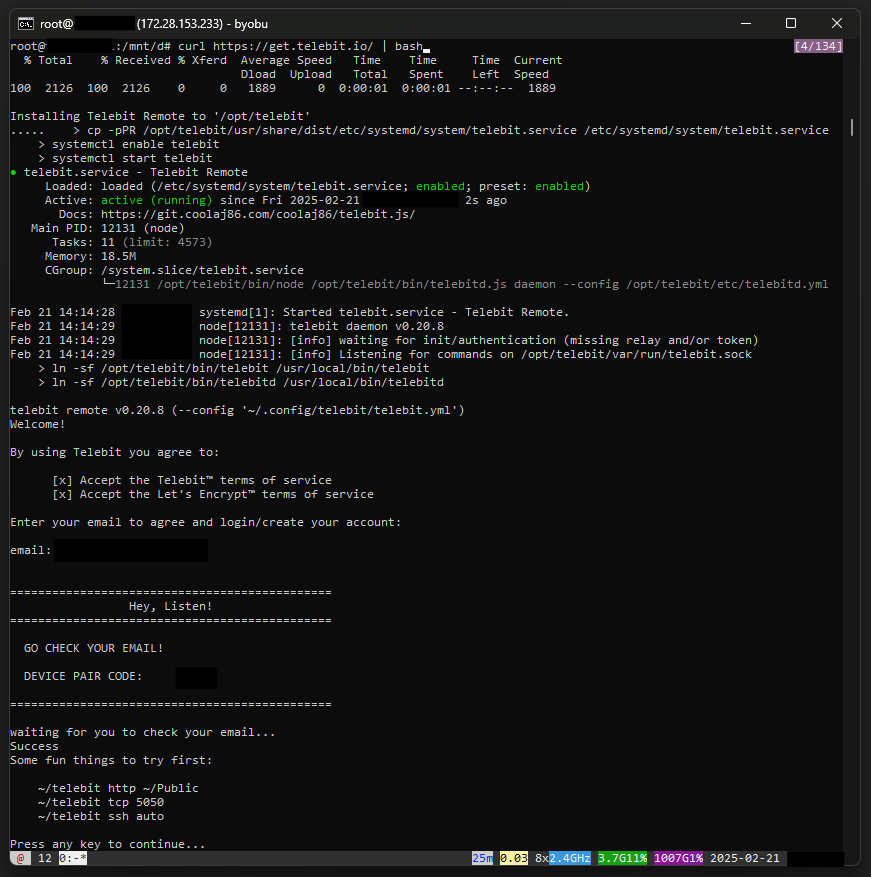Click the terminal app icon in title bar
The width and height of the screenshot is (871, 877).
tap(26, 23)
